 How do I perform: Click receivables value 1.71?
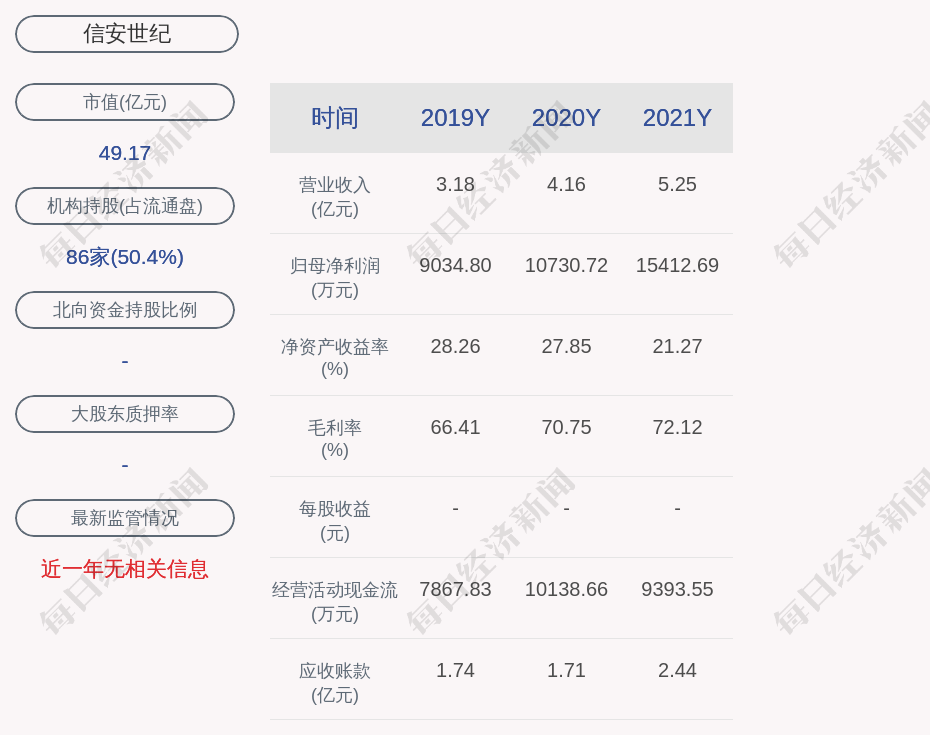point(566,670)
